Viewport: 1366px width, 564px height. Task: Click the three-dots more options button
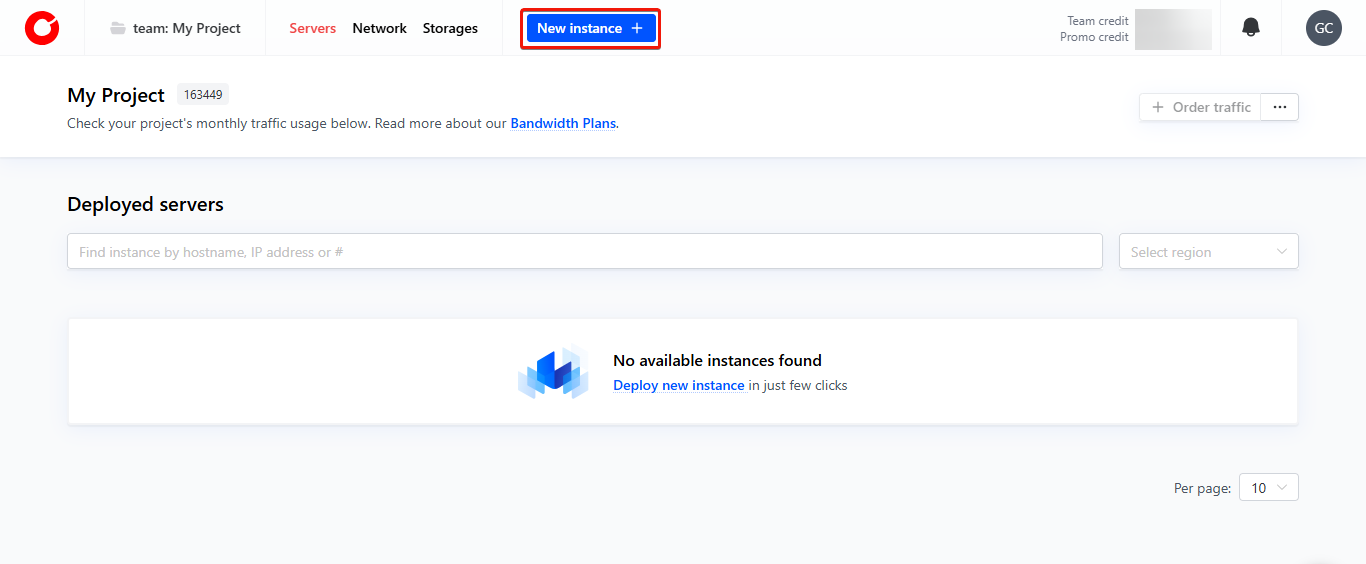1279,107
